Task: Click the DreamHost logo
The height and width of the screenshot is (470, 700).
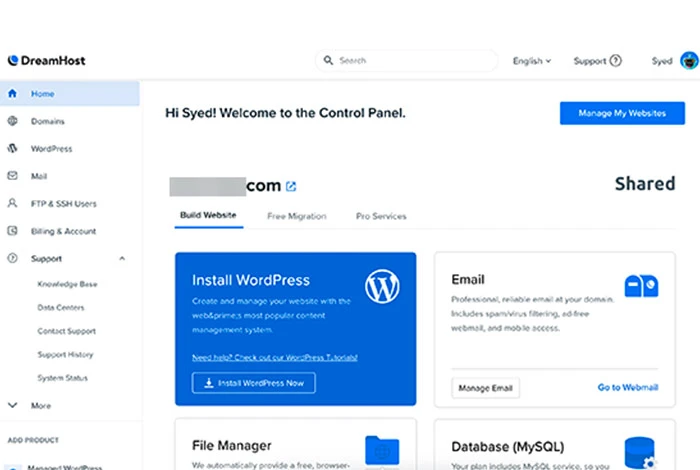Action: [x=46, y=60]
